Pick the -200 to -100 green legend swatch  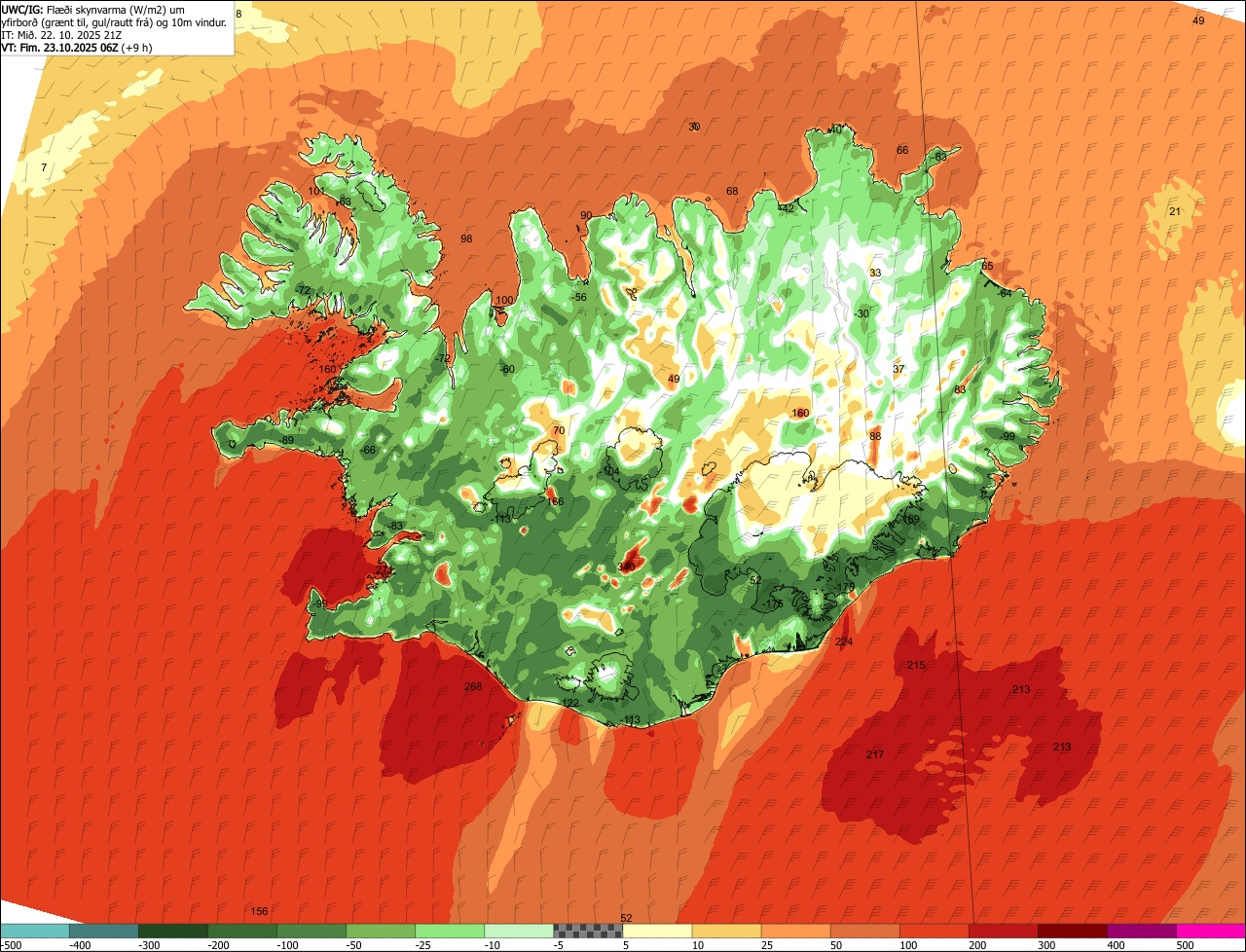click(241, 931)
